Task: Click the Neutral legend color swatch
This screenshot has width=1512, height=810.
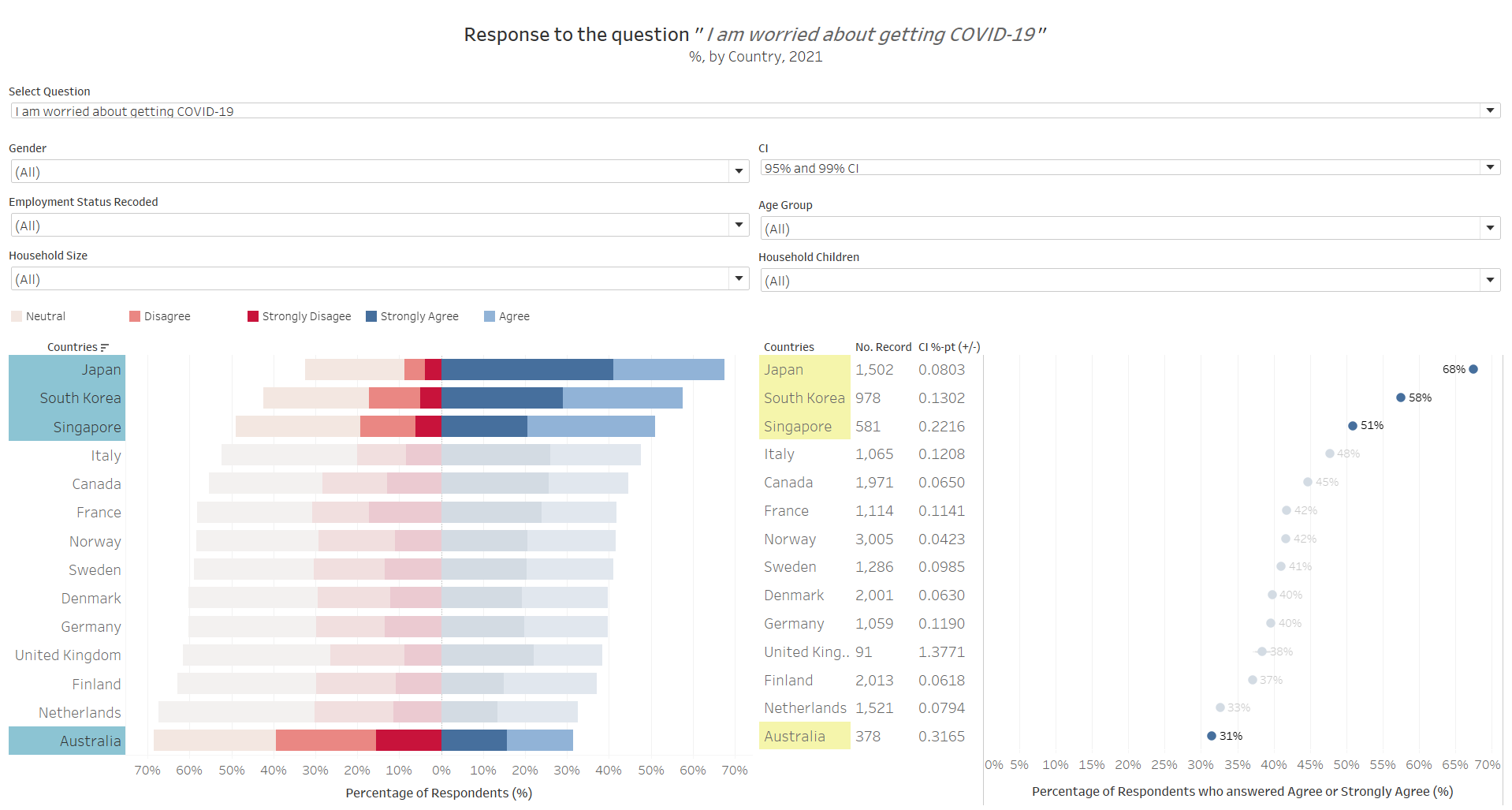Action: coord(17,316)
